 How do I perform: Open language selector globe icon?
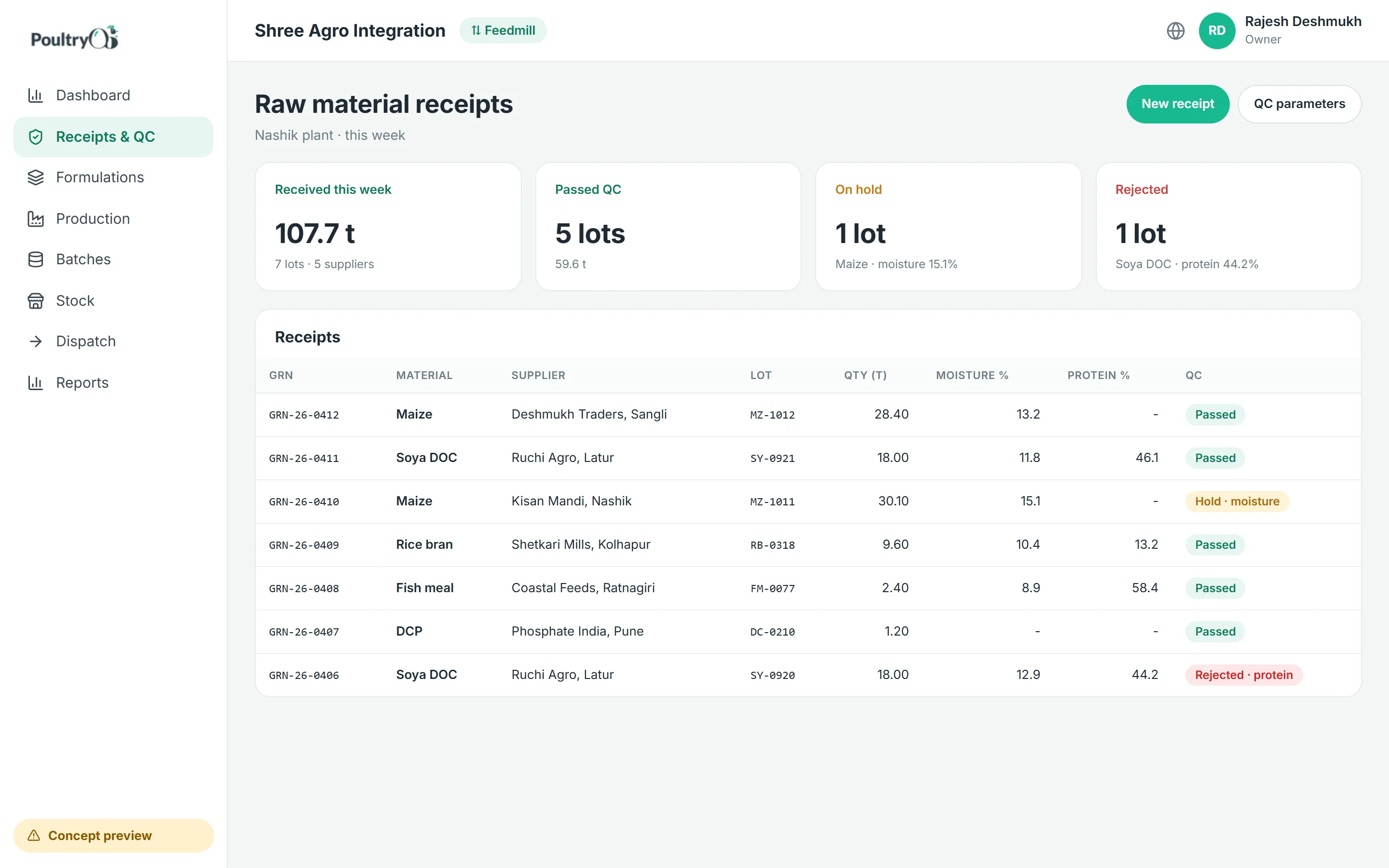point(1175,30)
